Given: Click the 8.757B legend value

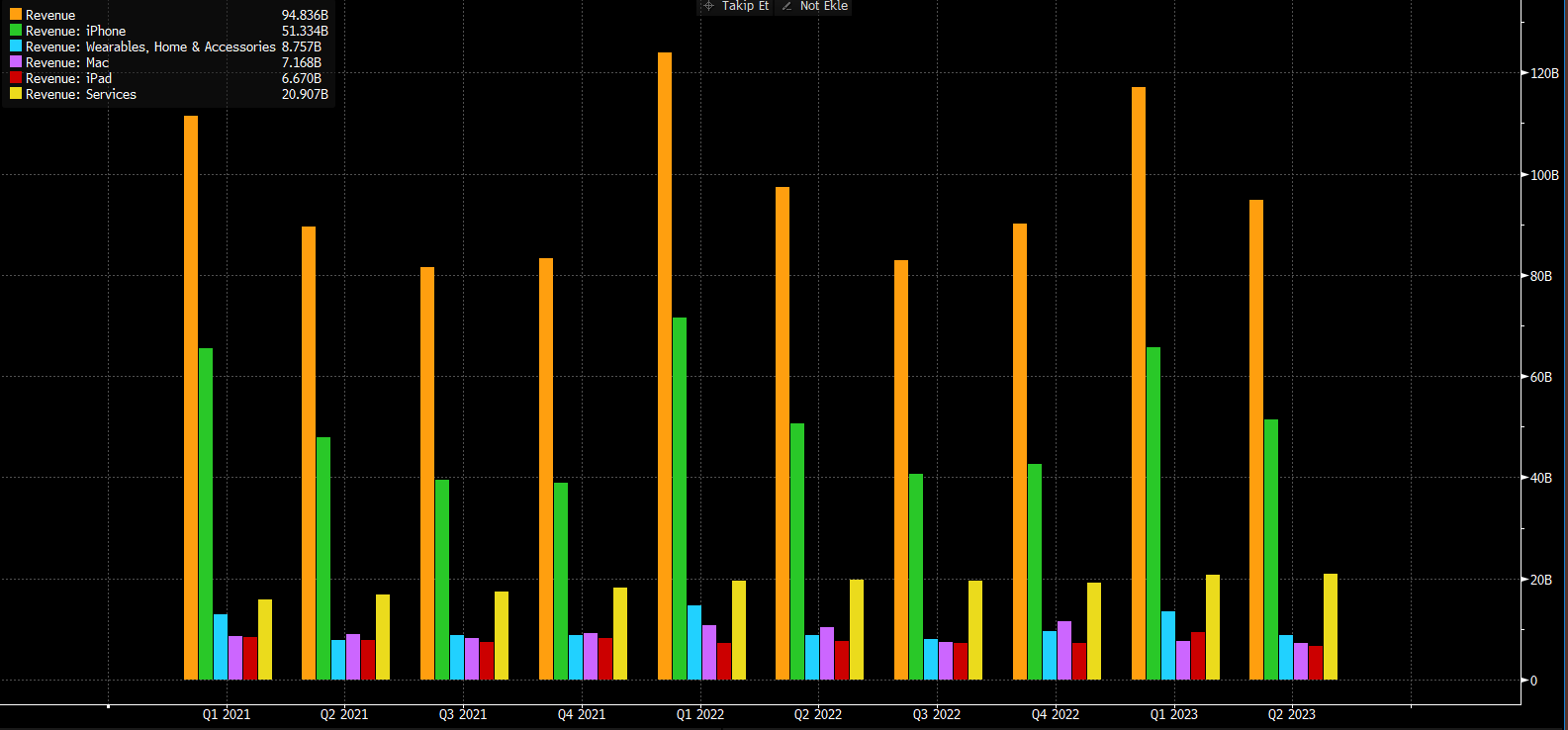Looking at the screenshot, I should (x=302, y=46).
